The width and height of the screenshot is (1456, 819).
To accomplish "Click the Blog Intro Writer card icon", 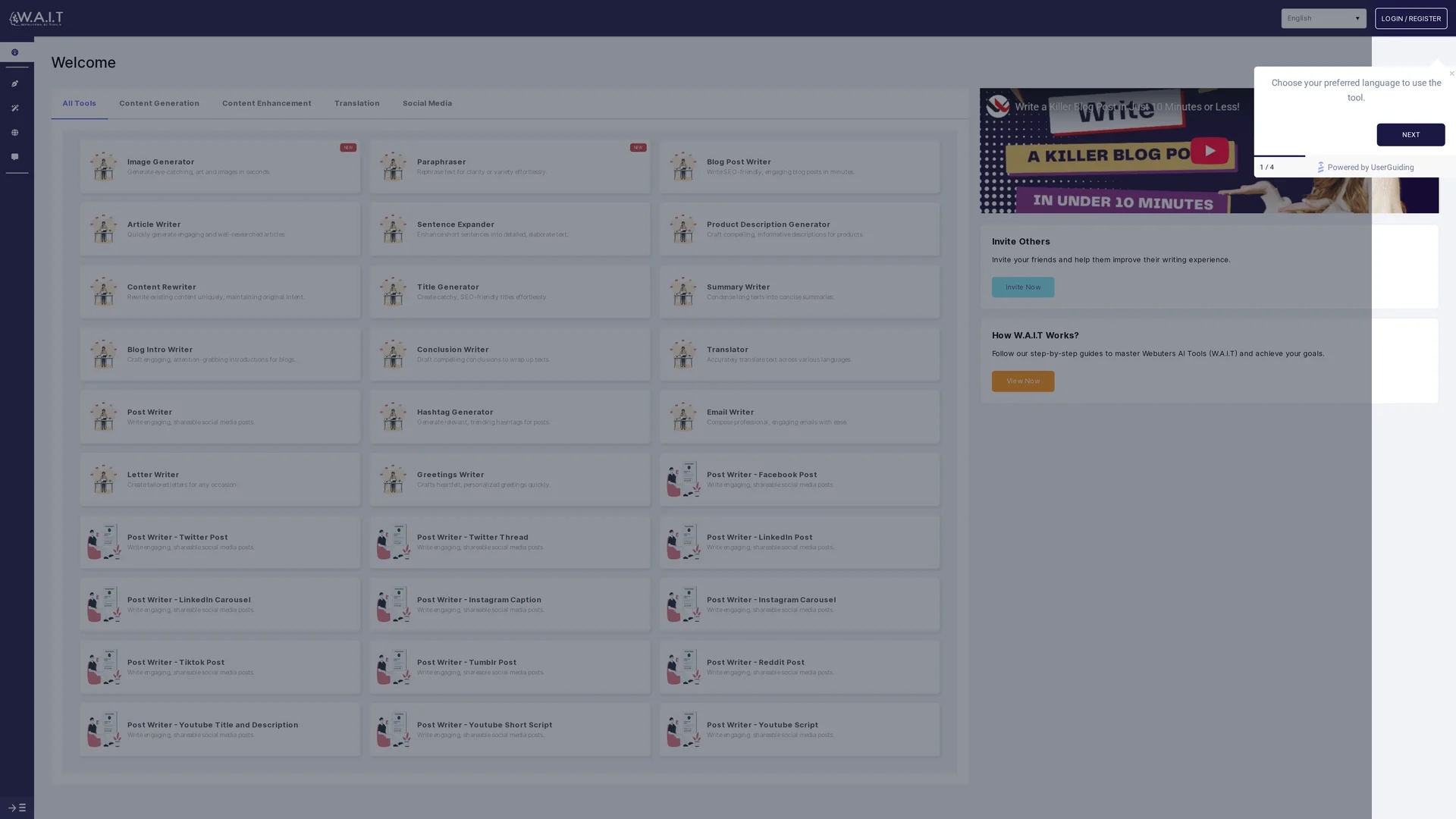I will tap(103, 354).
